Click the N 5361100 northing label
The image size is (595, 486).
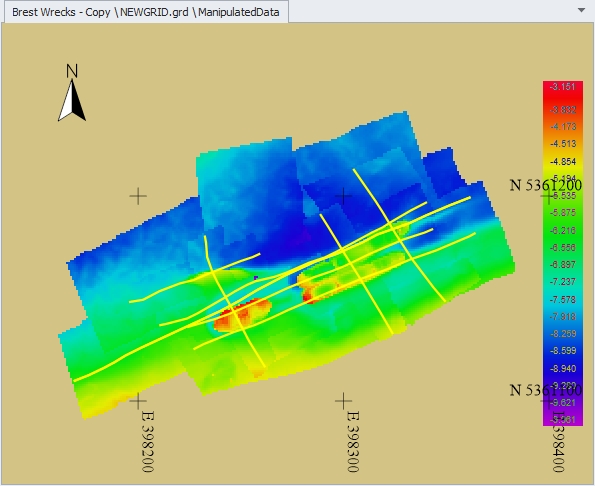[x=545, y=390]
